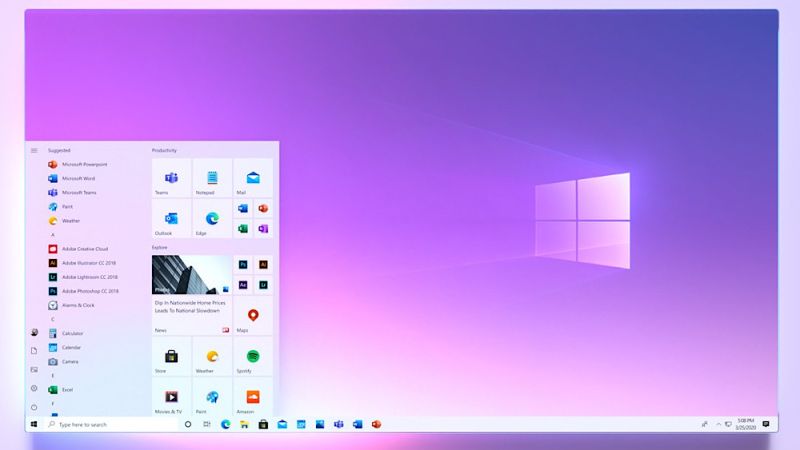Click the small Word tile
This screenshot has height=450, width=800.
(x=243, y=208)
